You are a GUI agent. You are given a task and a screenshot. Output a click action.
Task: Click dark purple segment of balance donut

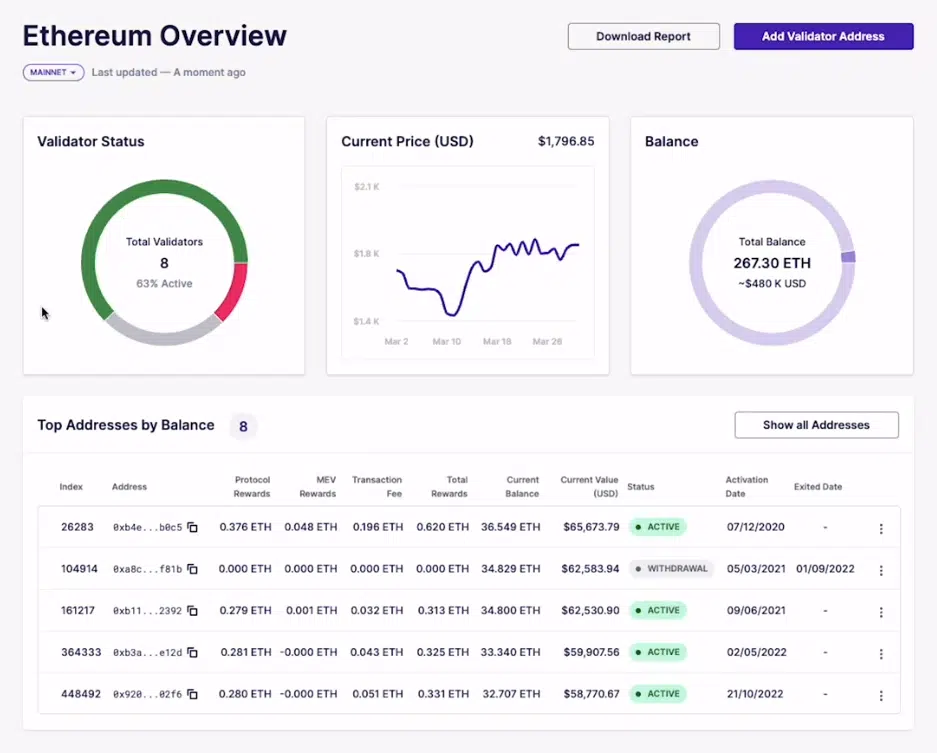[x=848, y=257]
